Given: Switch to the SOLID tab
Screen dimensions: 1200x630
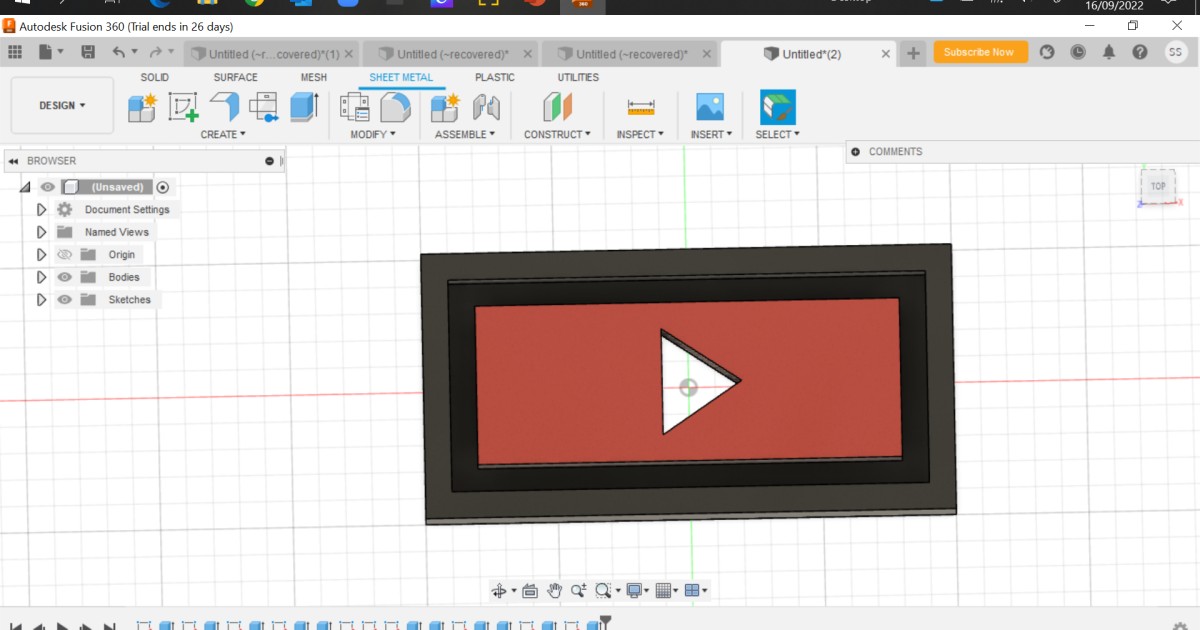Looking at the screenshot, I should tap(154, 77).
